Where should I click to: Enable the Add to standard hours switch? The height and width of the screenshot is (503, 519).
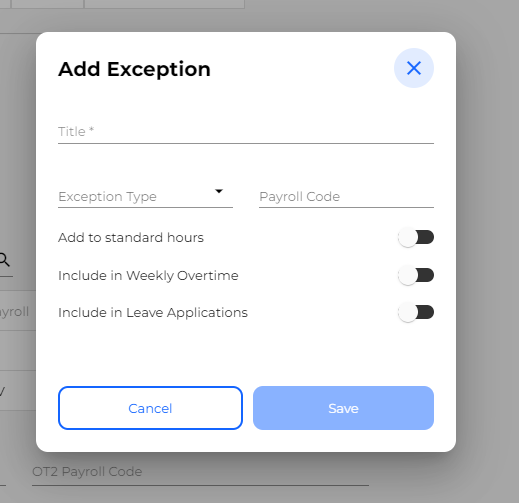pyautogui.click(x=416, y=238)
